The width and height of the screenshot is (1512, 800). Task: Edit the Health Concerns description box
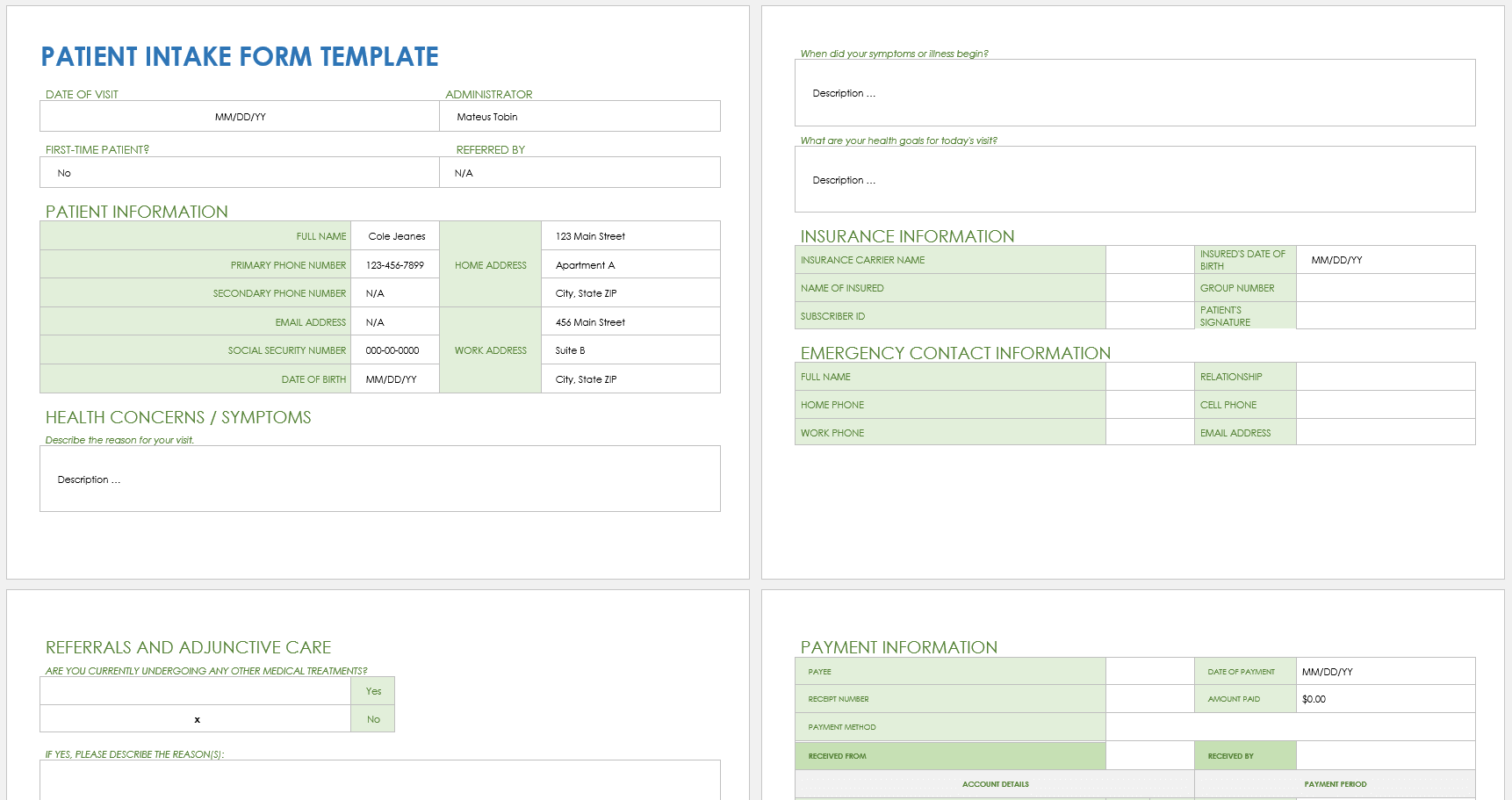(379, 479)
